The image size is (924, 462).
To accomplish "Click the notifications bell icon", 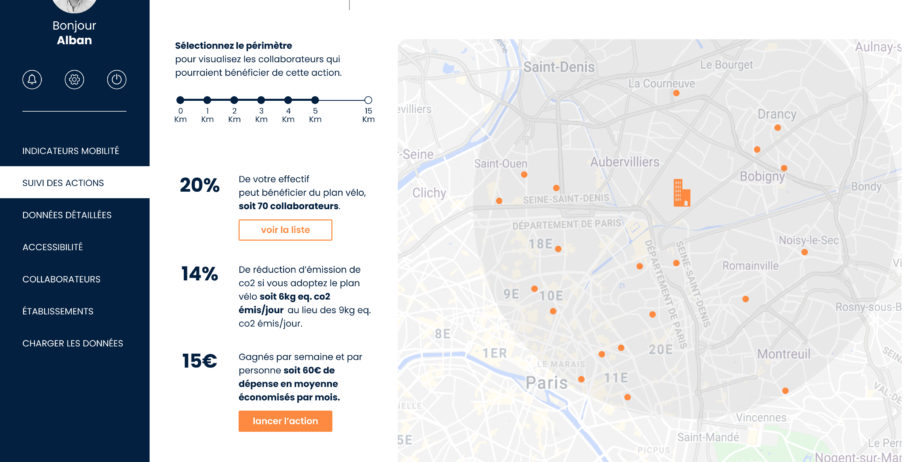I will pos(32,80).
